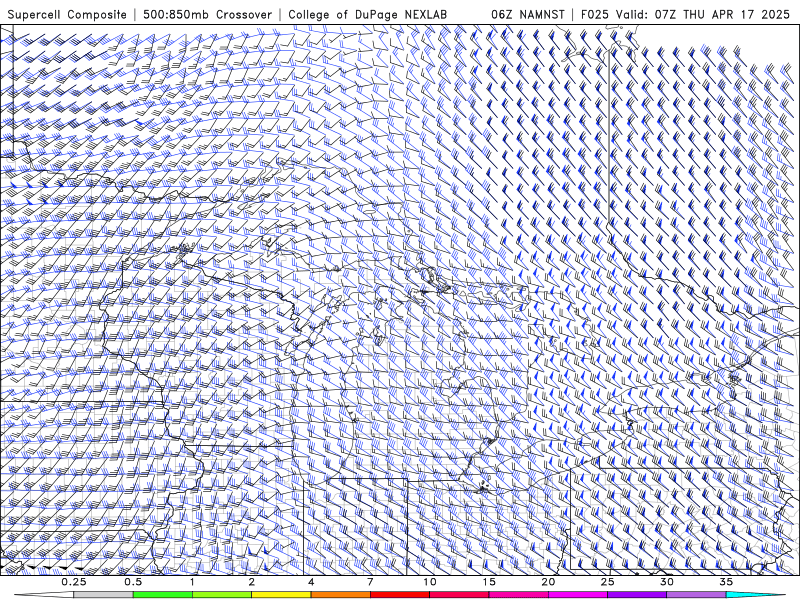
Task: Click the "15" legend value
Action: (x=489, y=582)
